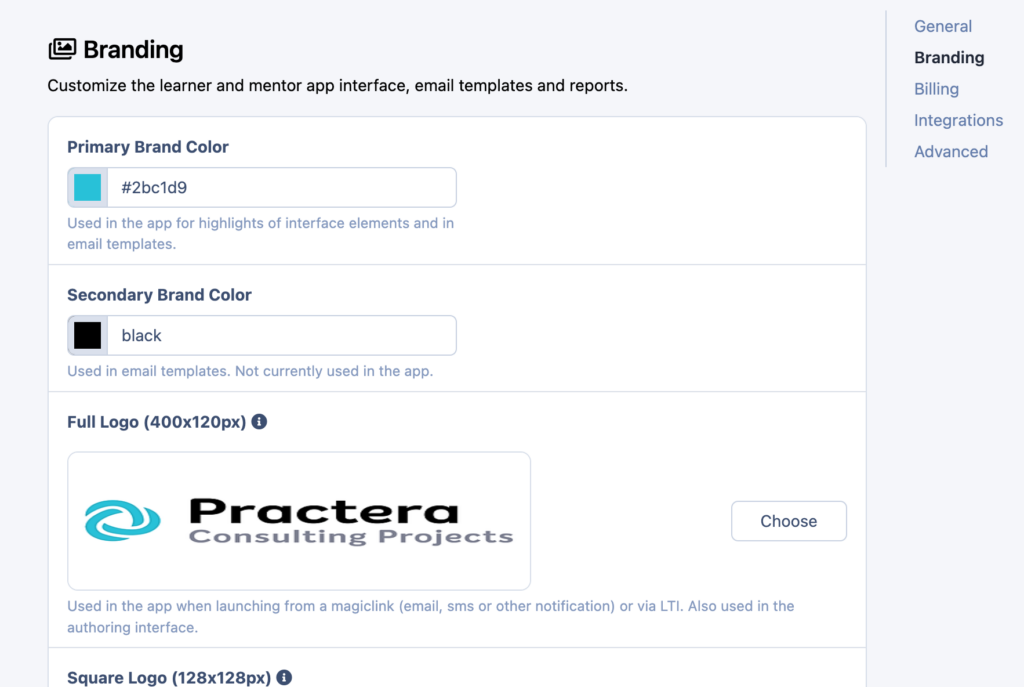Open the Billing settings section
1024x687 pixels.
point(936,89)
